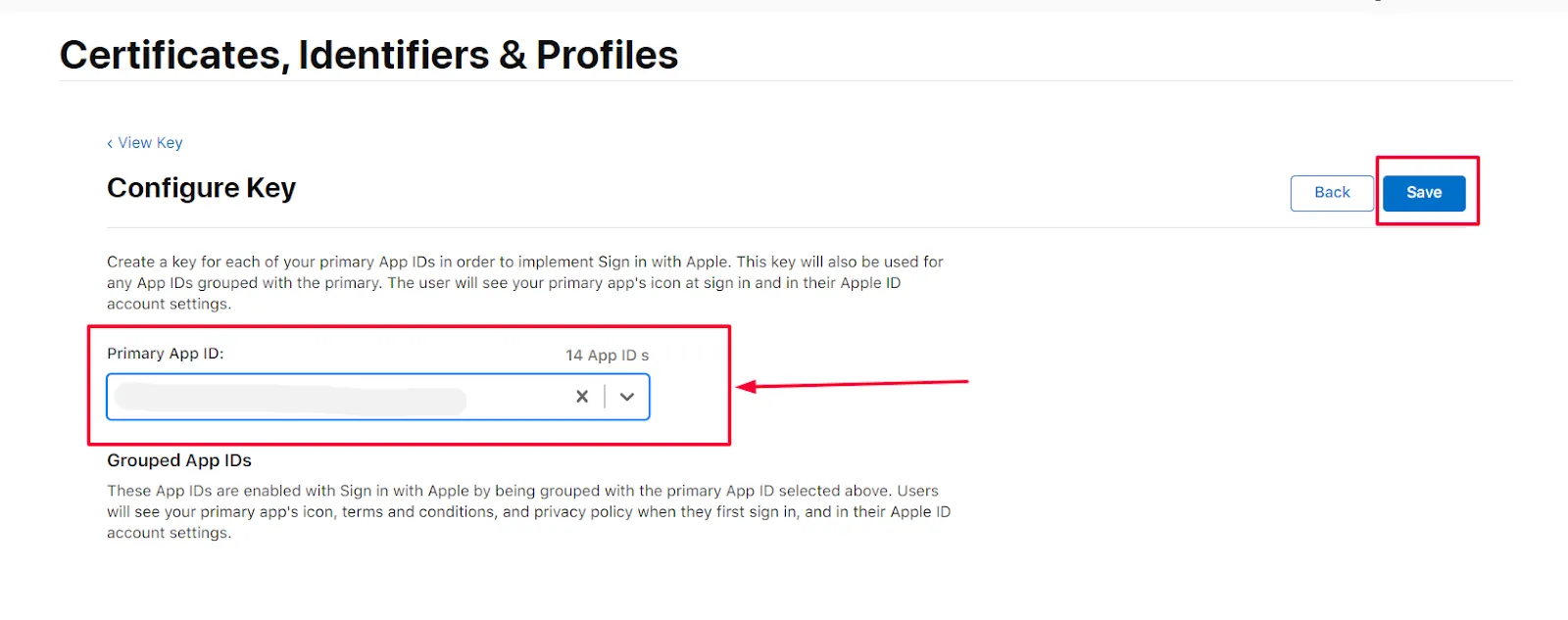Click the blue Save action
The image size is (1568, 620).
1423,192
